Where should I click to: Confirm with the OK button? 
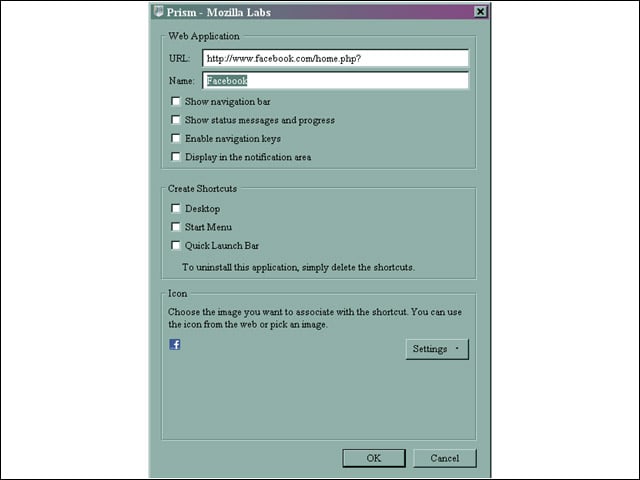[x=374, y=458]
